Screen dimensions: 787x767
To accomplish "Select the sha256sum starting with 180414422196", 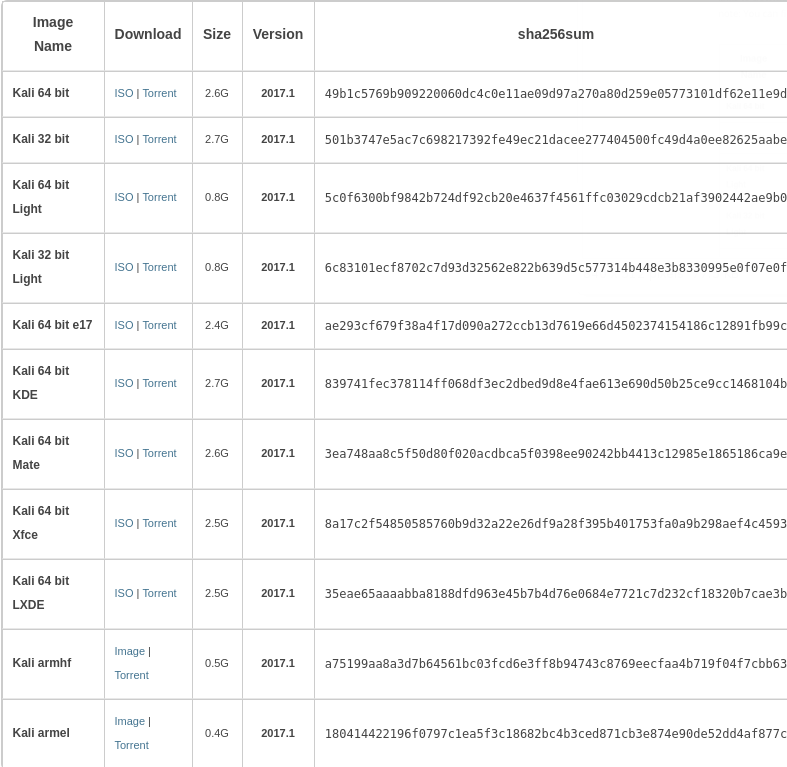I will 556,734.
